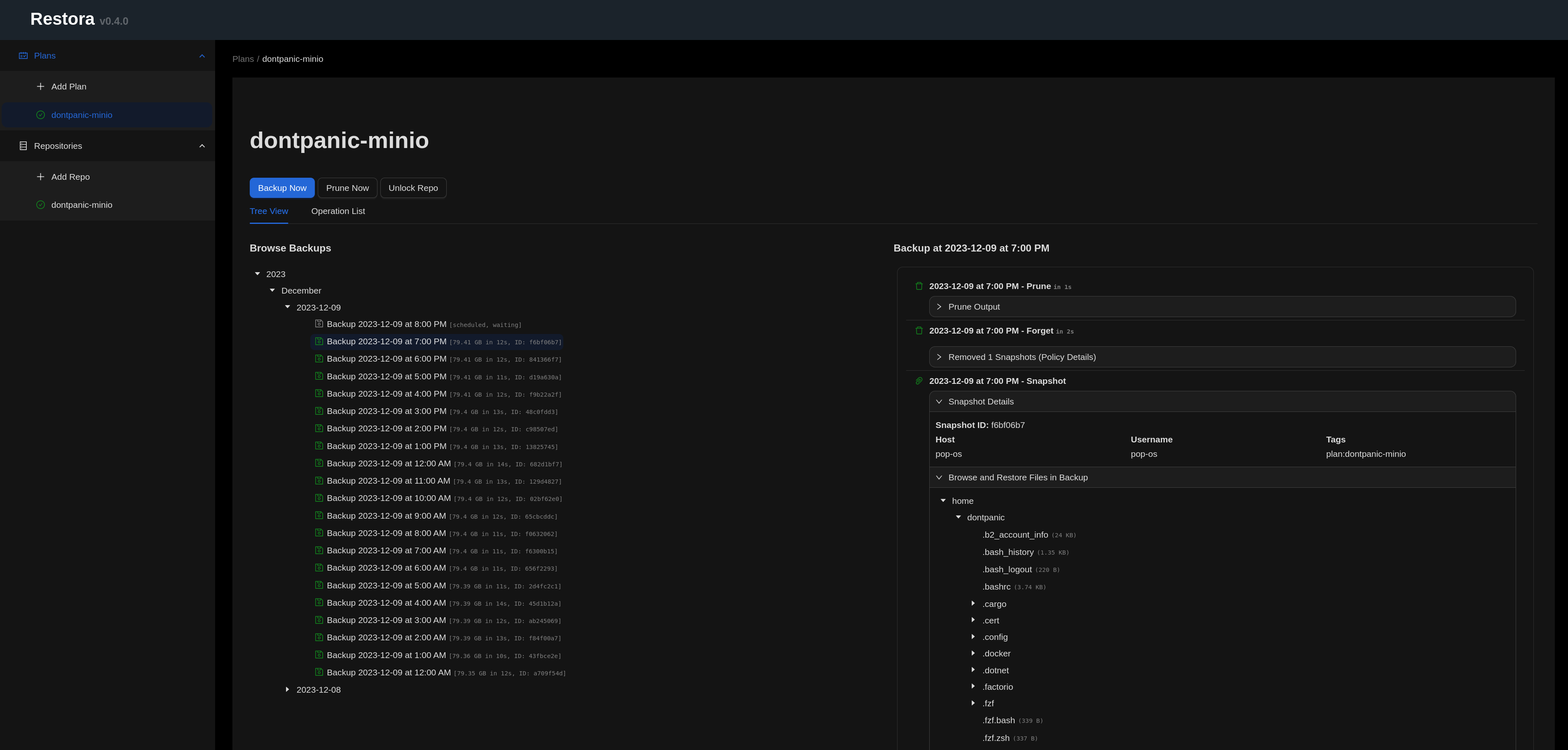Image resolution: width=1568 pixels, height=750 pixels.
Task: Expand the .cargo folder in file tree
Action: pos(973,604)
